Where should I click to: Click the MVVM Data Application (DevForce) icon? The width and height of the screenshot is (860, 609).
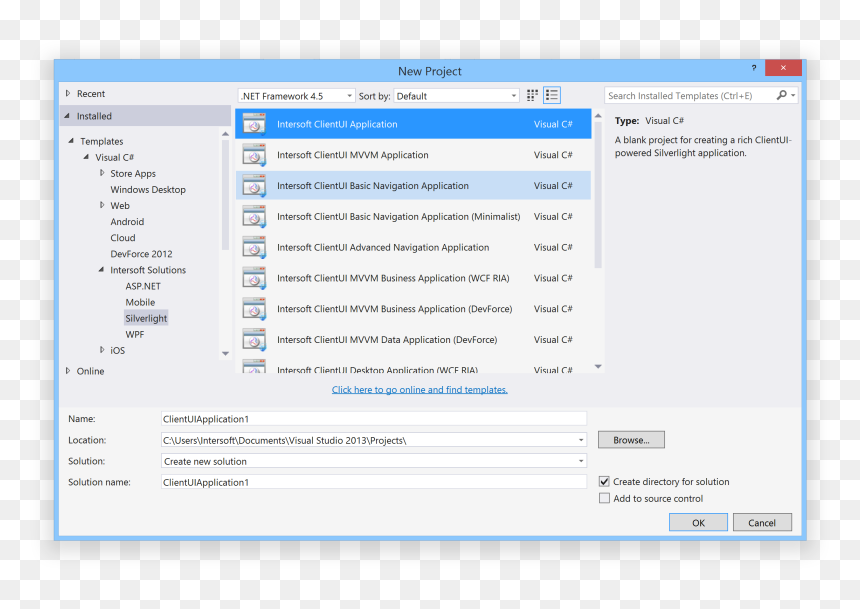coord(254,340)
